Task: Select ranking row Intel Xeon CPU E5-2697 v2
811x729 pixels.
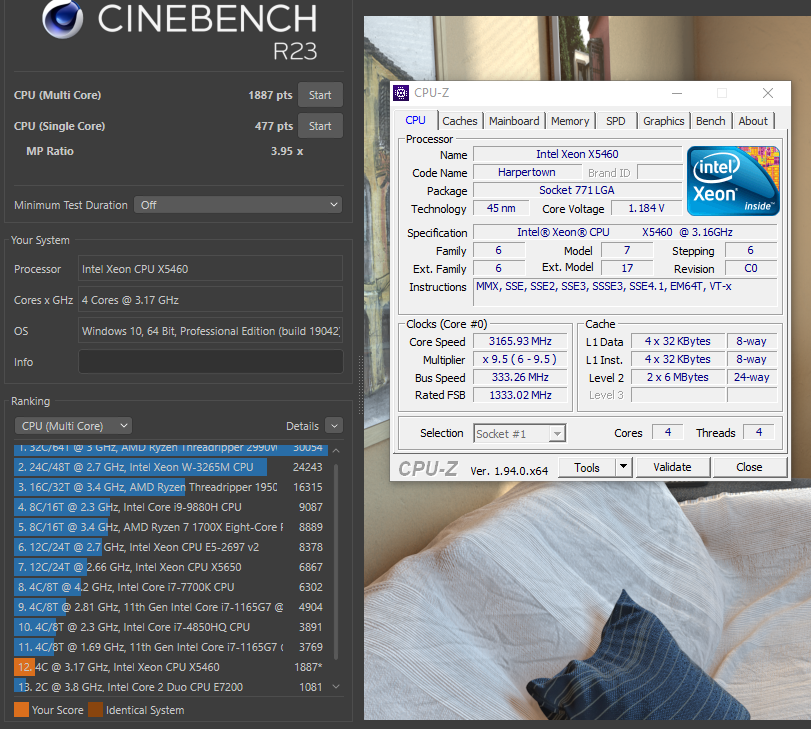Action: point(171,547)
